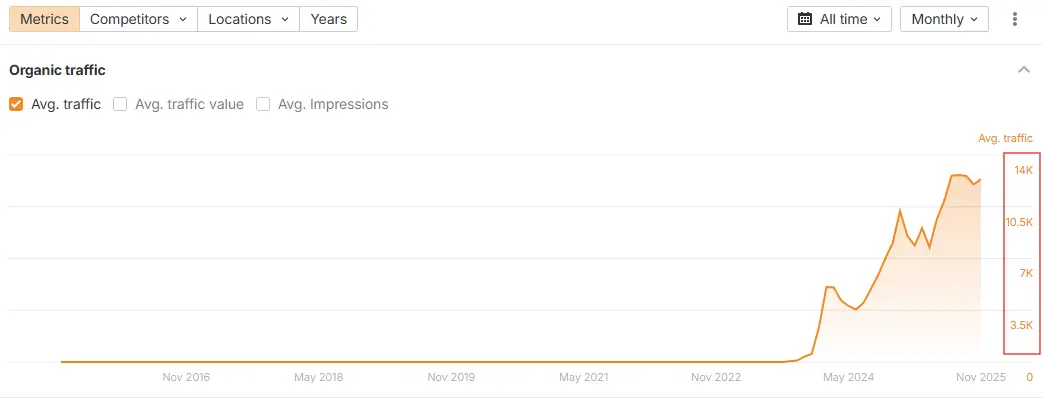Uncheck the Avg. traffic checkbox

pyautogui.click(x=16, y=104)
